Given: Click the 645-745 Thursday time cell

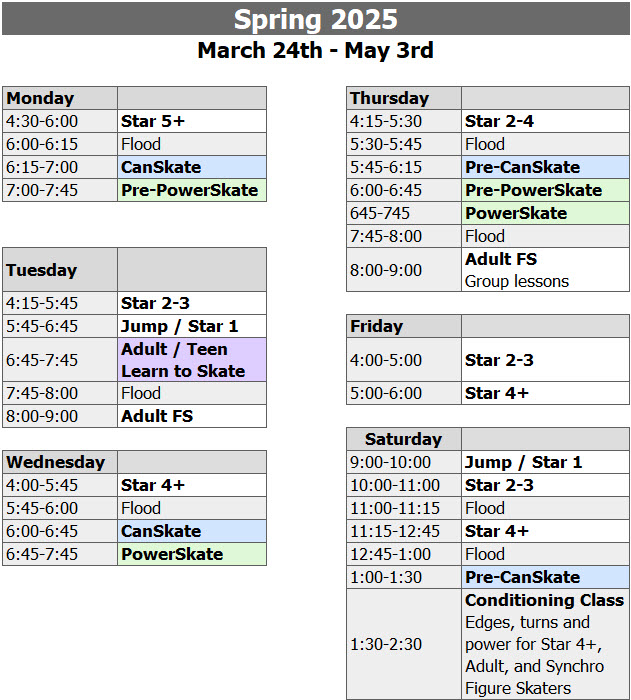Looking at the screenshot, I should (404, 213).
